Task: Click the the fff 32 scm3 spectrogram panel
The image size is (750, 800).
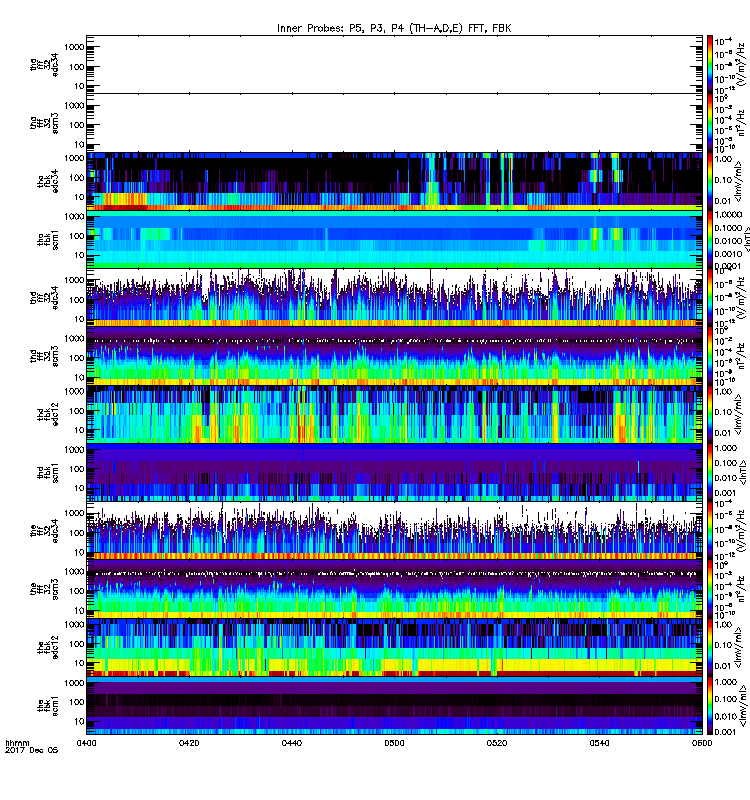Action: (394, 589)
